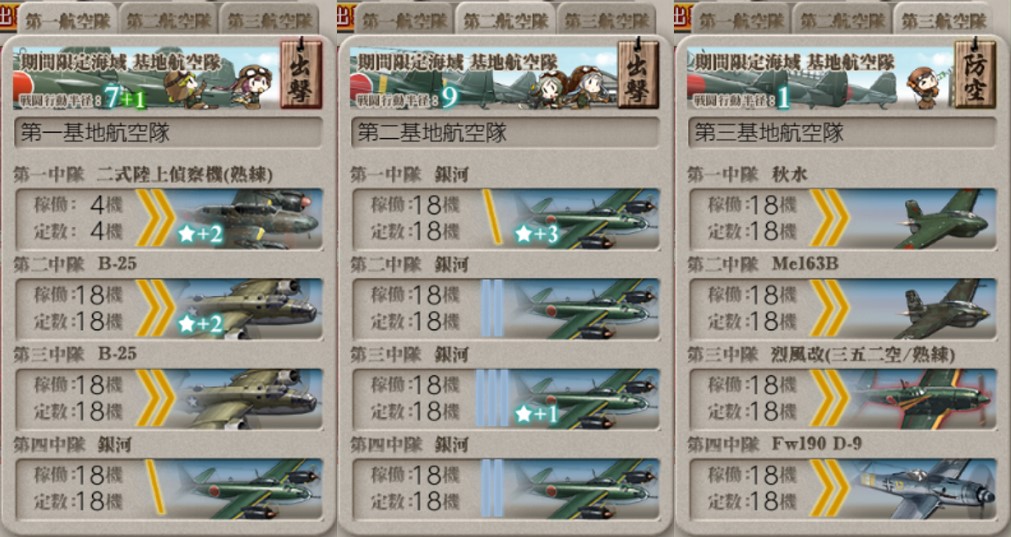Switch to 第二航空隊 tab in left panel

168,20
